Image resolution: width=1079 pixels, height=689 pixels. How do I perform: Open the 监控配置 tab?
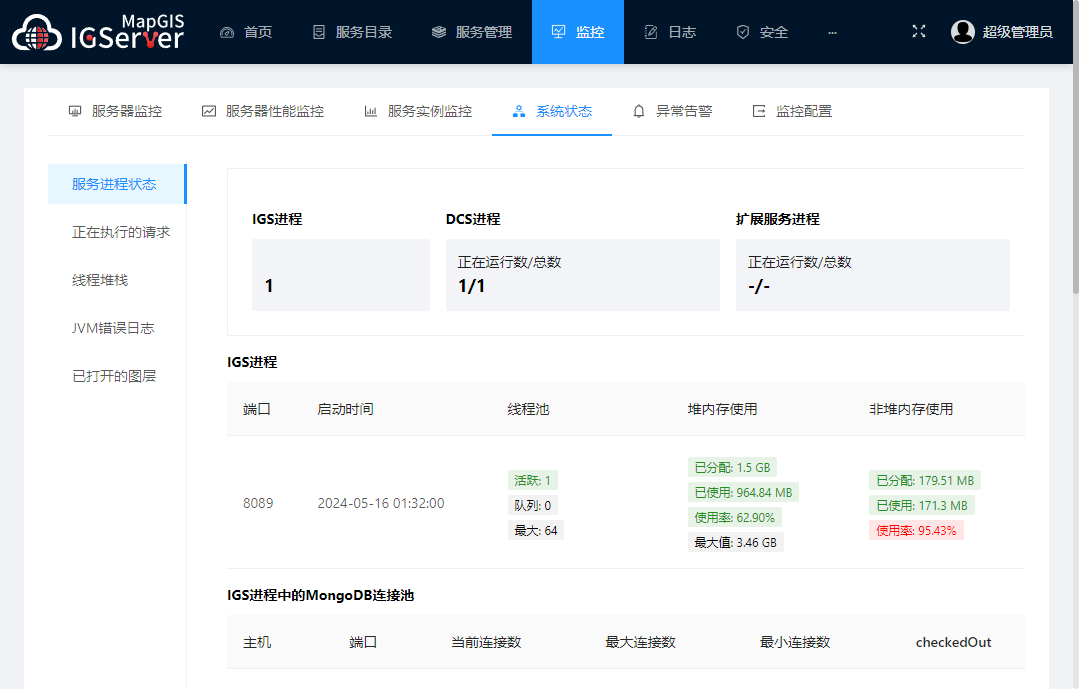tap(792, 111)
